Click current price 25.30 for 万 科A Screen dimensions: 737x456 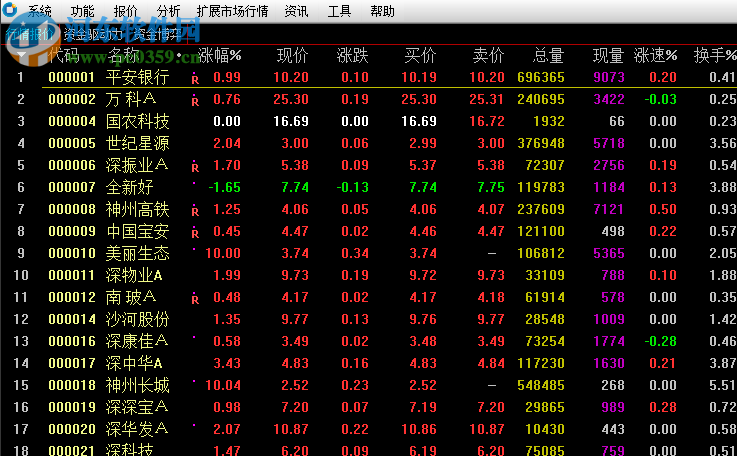click(291, 99)
